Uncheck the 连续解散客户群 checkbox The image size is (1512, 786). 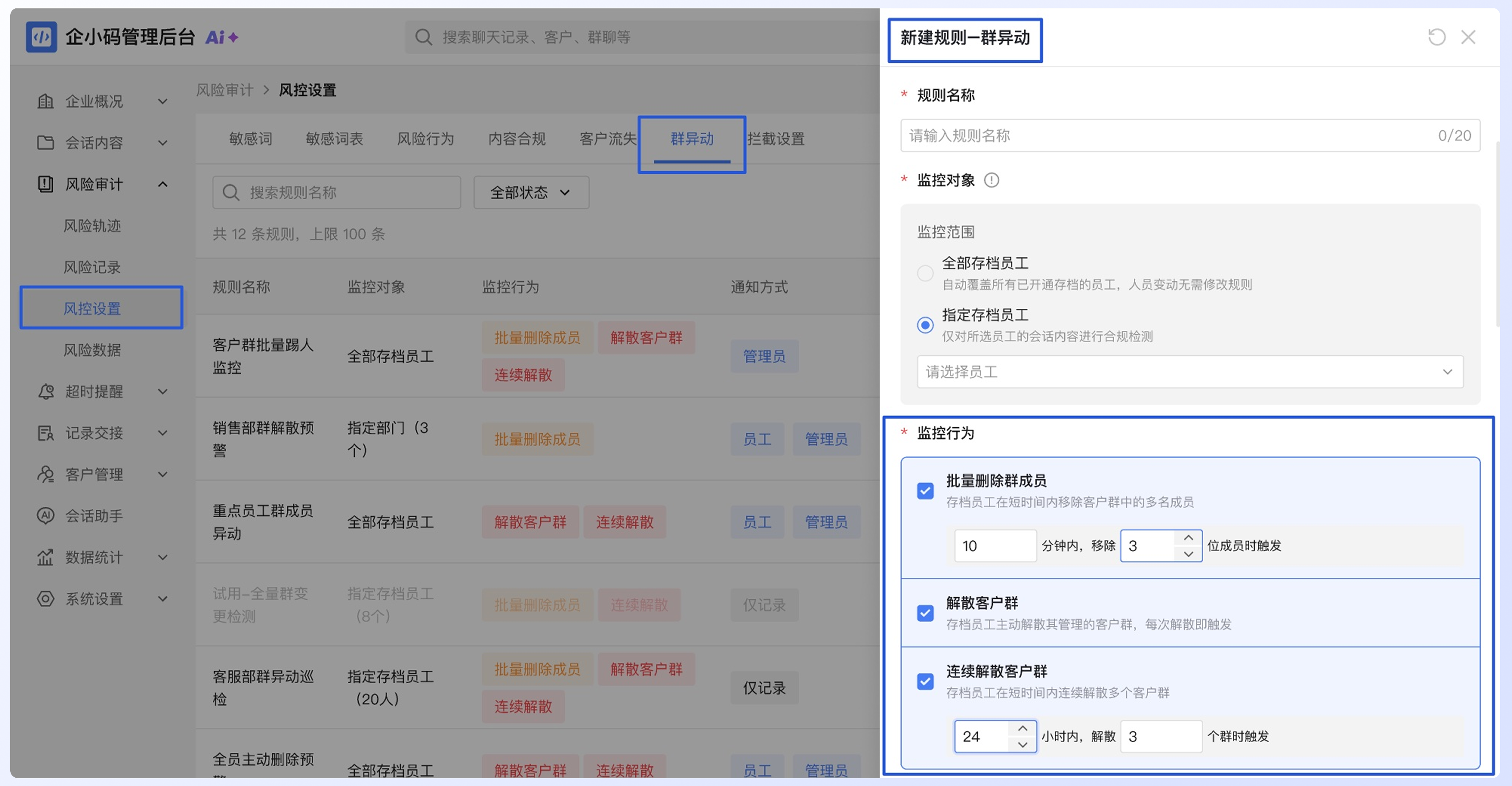(925, 682)
